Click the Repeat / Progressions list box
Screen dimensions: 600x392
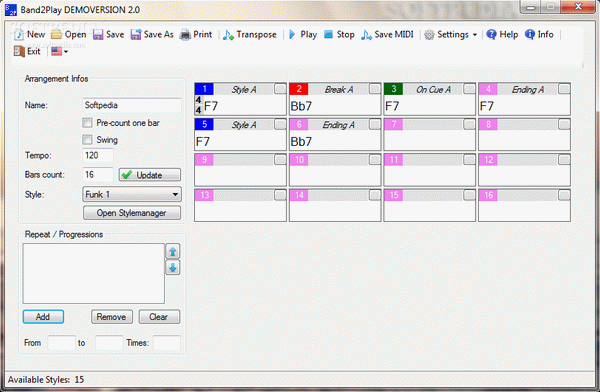point(94,273)
